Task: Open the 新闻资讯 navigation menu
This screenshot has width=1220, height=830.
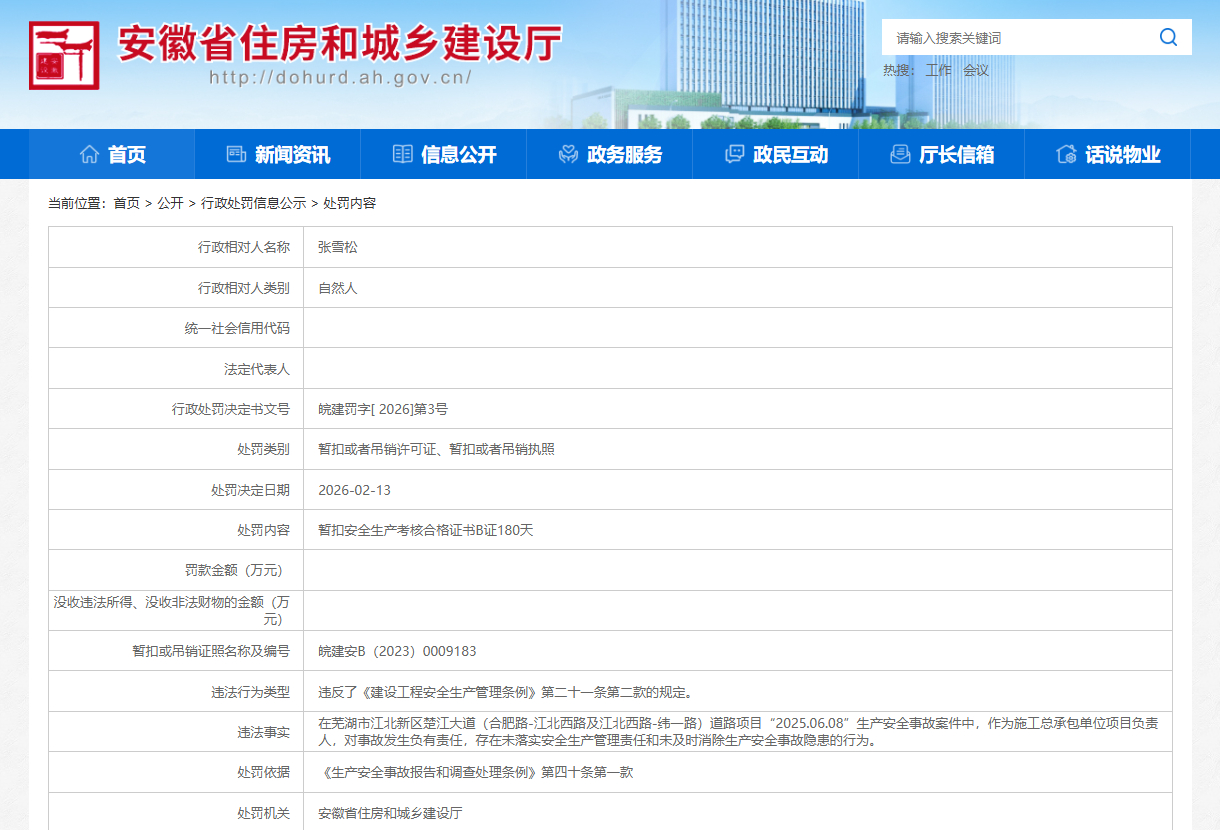Action: (x=292, y=155)
